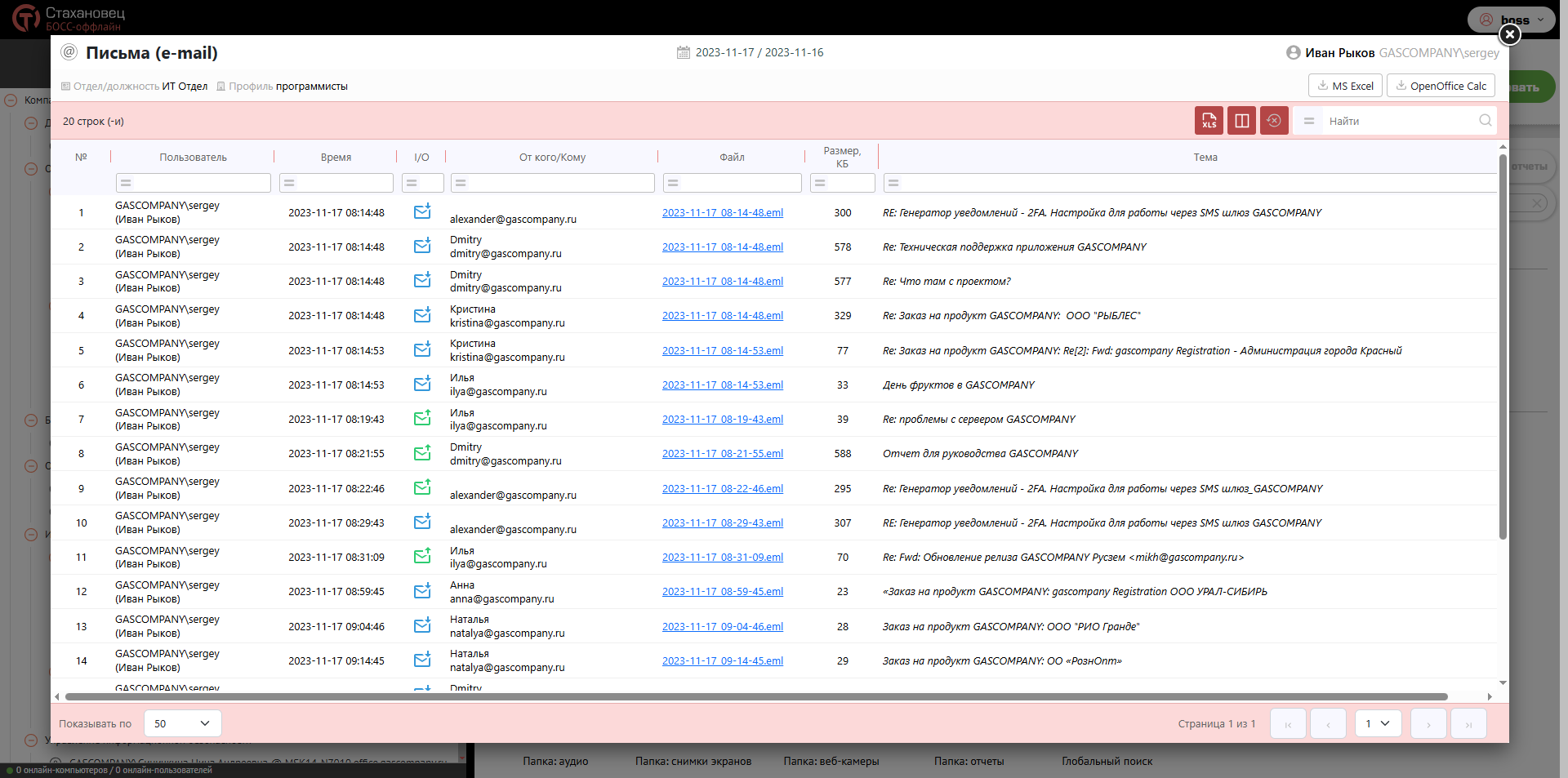
Task: Open the Показывать по rows-per-page dropdown
Action: click(182, 723)
